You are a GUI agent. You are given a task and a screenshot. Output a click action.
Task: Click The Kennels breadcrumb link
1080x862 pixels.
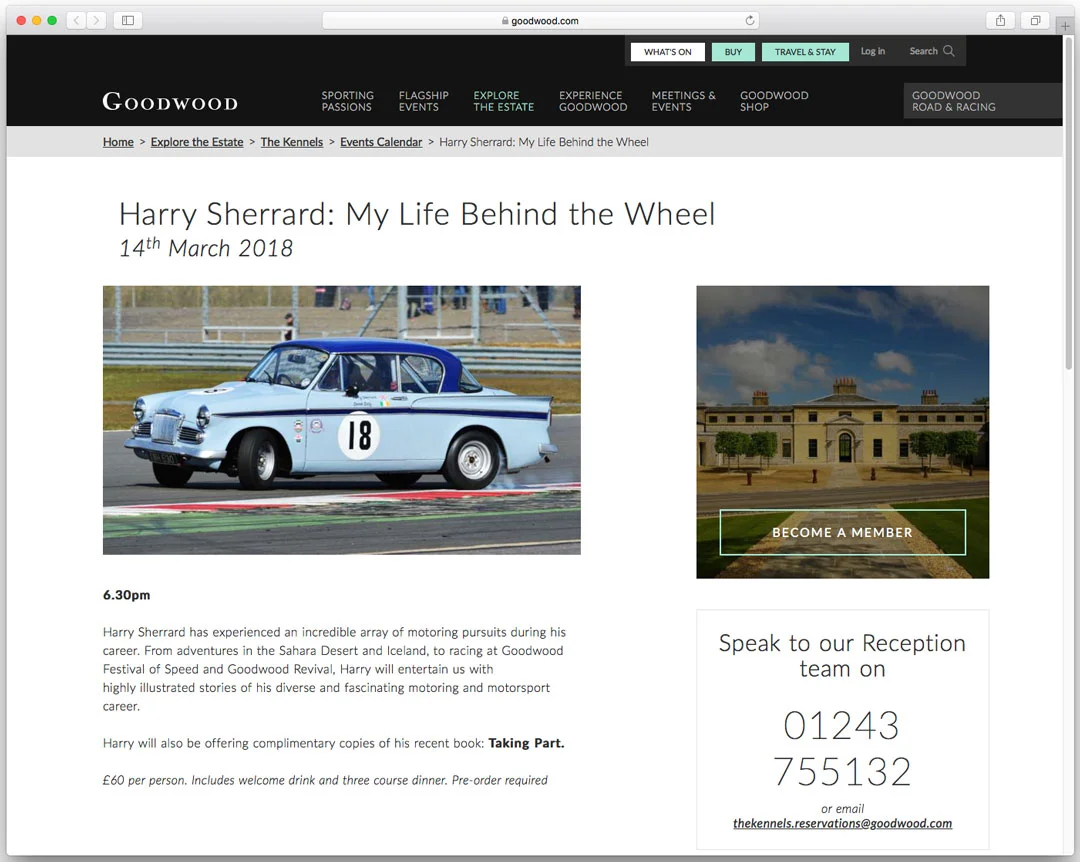[291, 142]
